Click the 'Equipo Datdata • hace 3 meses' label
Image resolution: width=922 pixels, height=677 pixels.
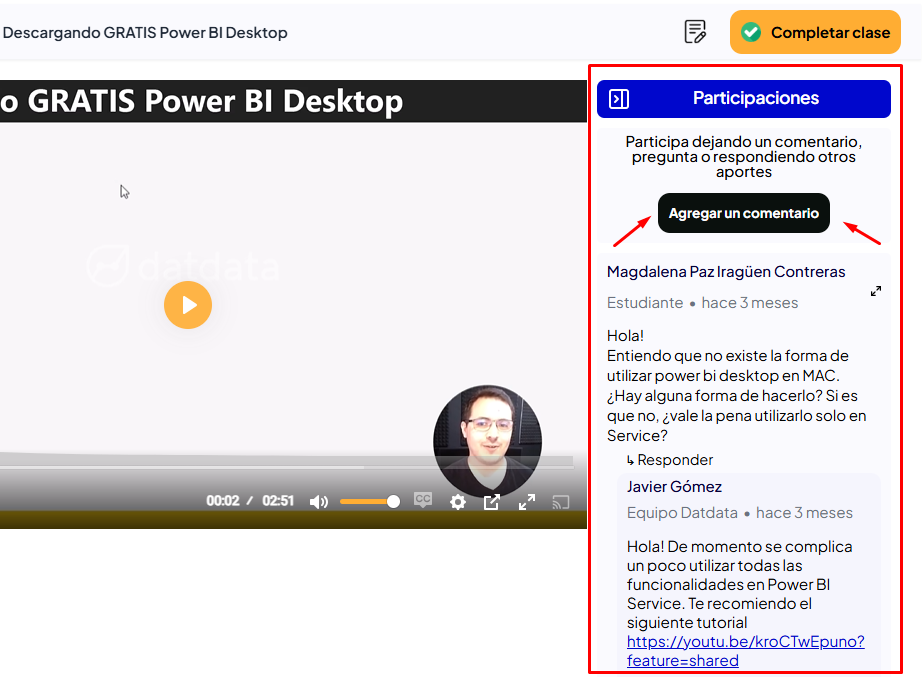coord(739,513)
